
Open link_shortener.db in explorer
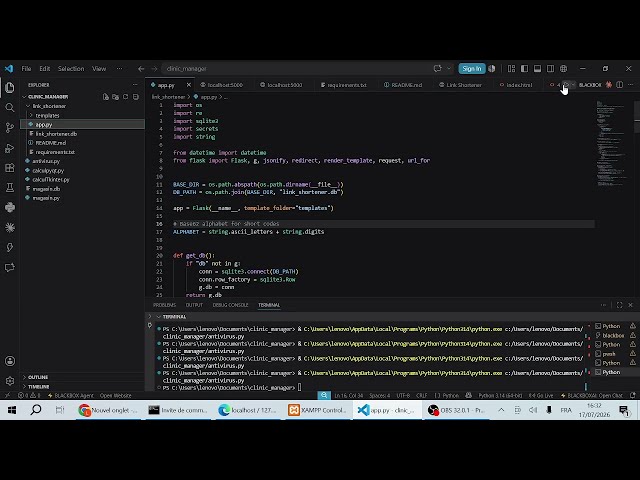pyautogui.click(x=56, y=134)
